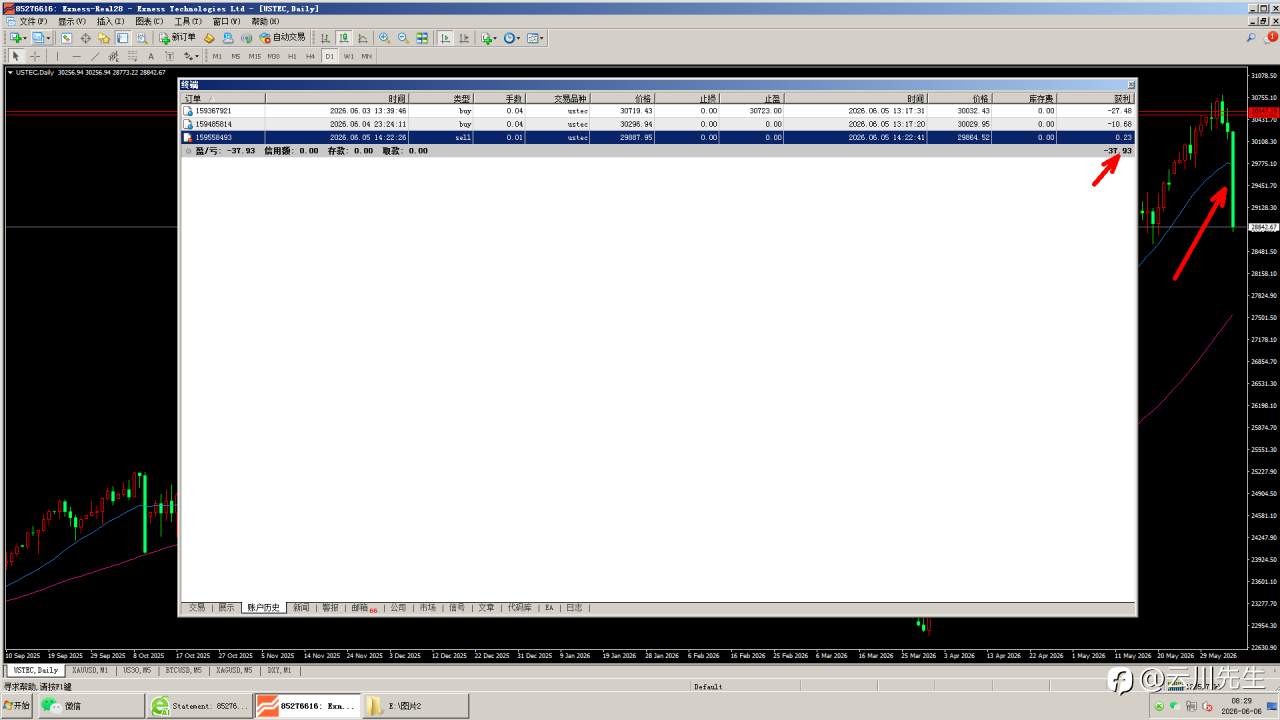Switch to the 新闻 terminal tab
The image size is (1280, 720).
pos(301,607)
